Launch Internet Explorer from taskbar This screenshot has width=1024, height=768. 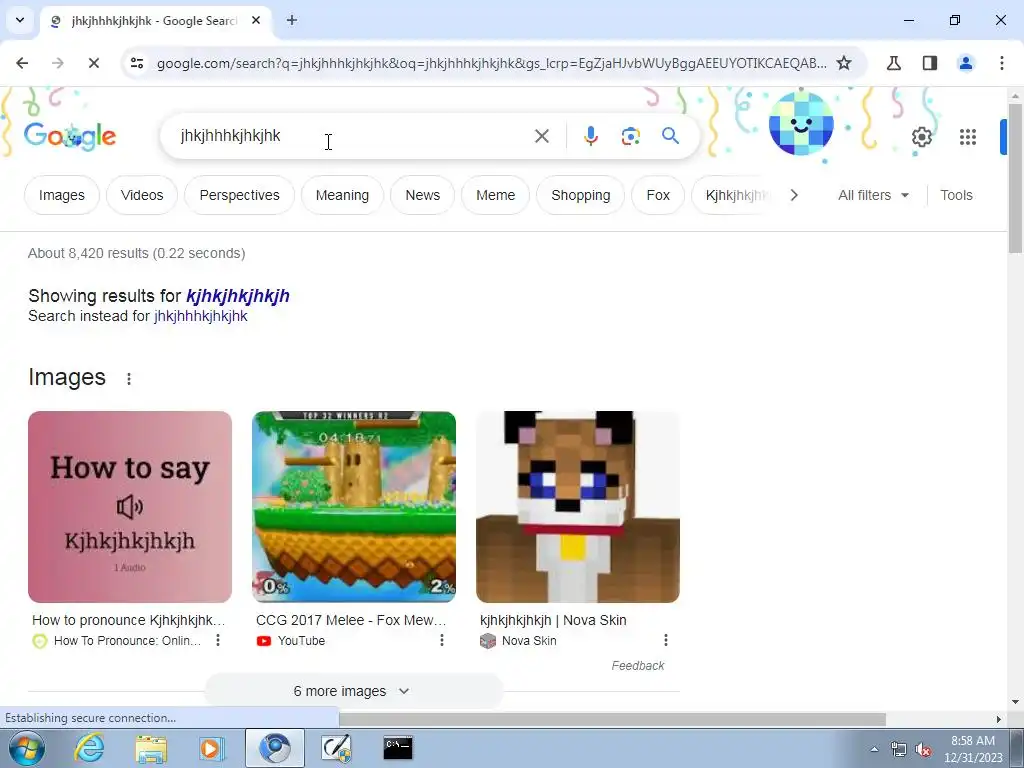[x=89, y=748]
